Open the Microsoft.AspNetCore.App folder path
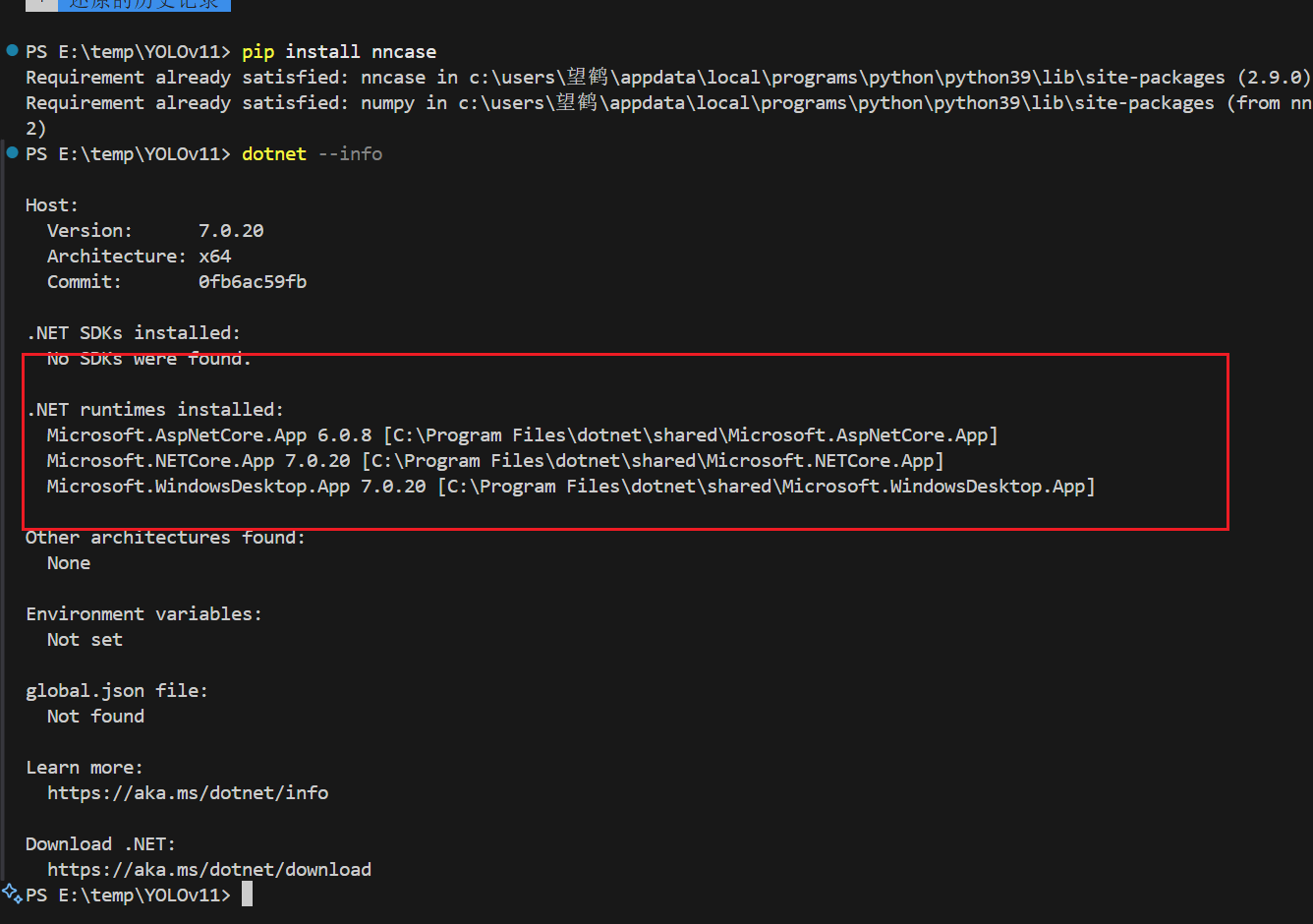This screenshot has width=1313, height=924. coord(690,434)
